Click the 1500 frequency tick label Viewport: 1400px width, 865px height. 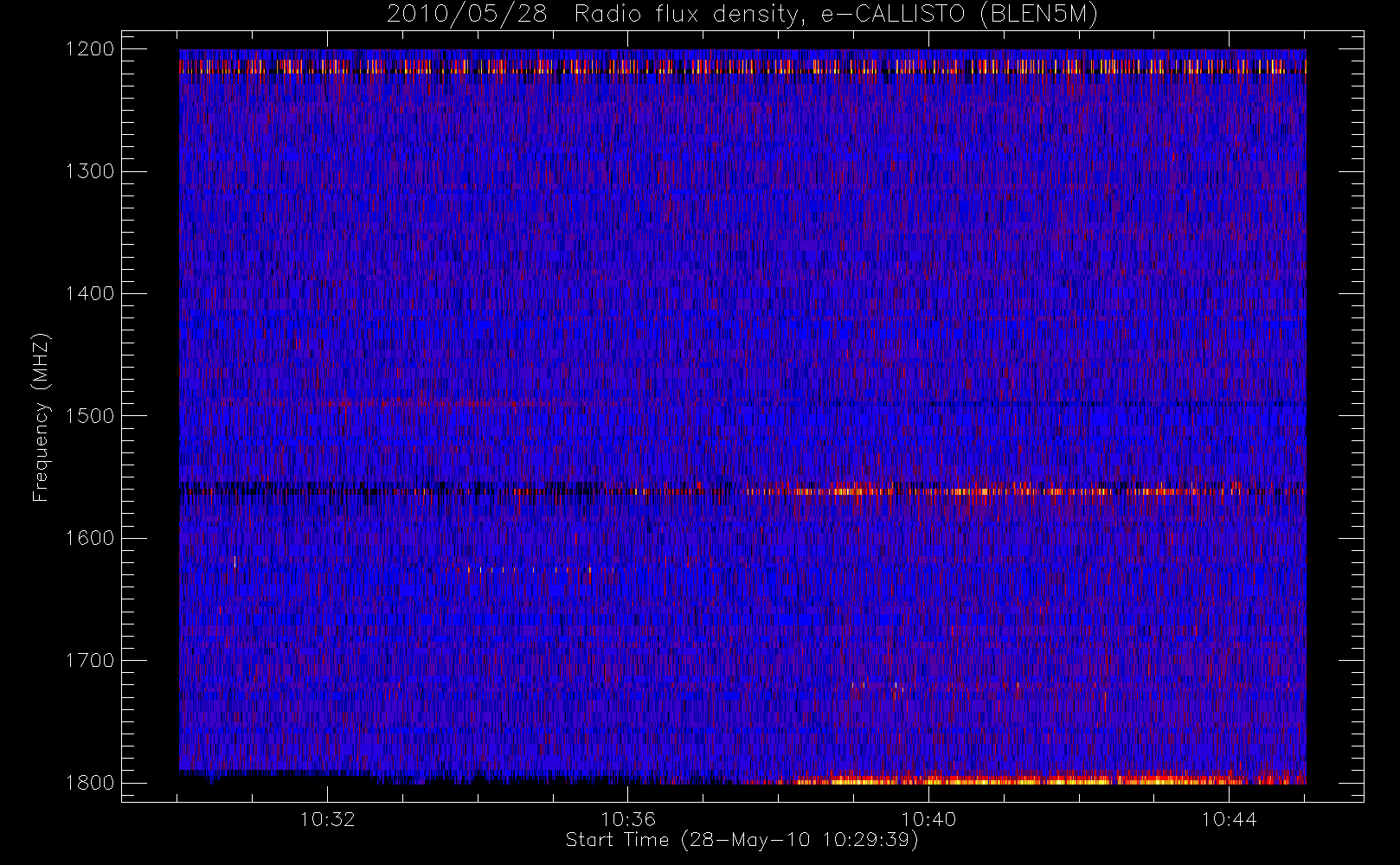[89, 416]
